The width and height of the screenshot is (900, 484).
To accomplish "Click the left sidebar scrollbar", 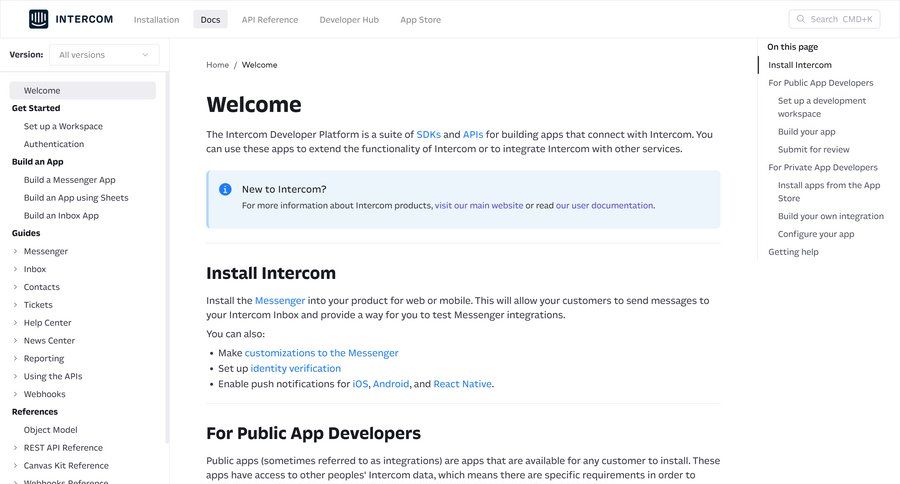I will point(167,257).
